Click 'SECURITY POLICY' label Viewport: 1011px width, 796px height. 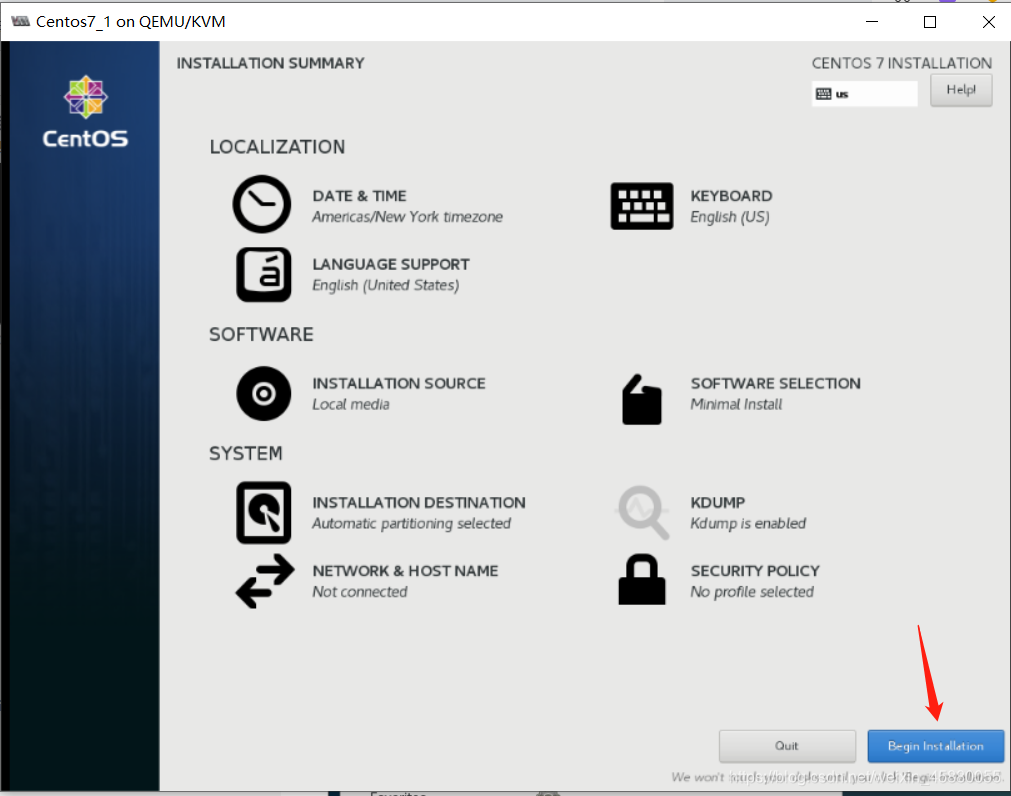pos(755,571)
